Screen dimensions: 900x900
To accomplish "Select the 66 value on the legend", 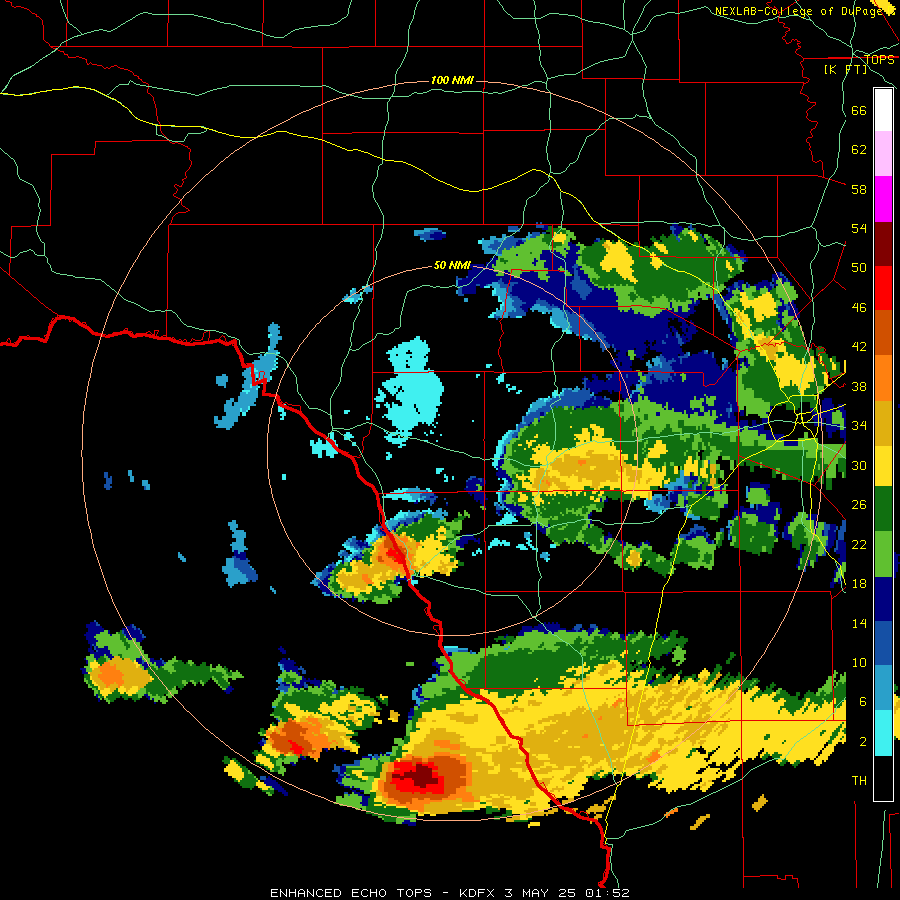I will pyautogui.click(x=859, y=110).
